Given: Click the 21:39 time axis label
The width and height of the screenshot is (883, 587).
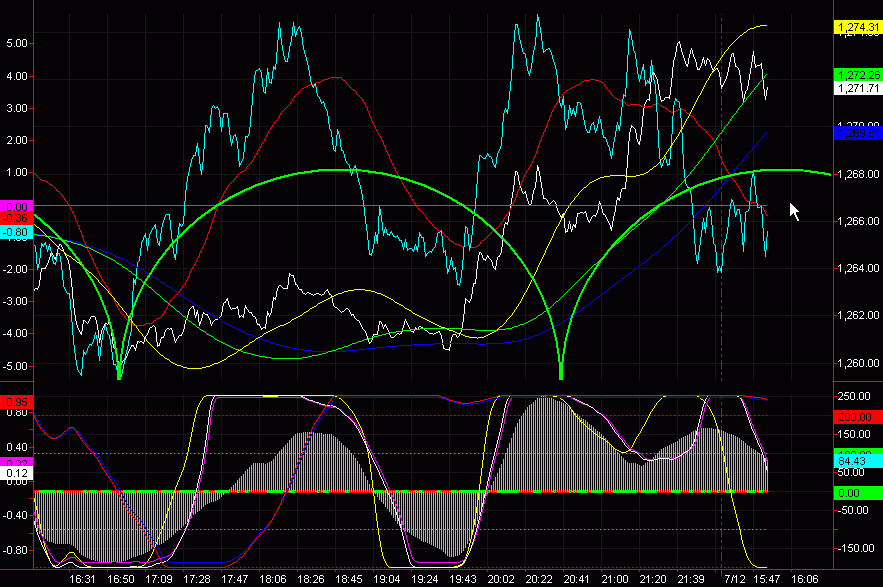Looking at the screenshot, I should pyautogui.click(x=690, y=579).
